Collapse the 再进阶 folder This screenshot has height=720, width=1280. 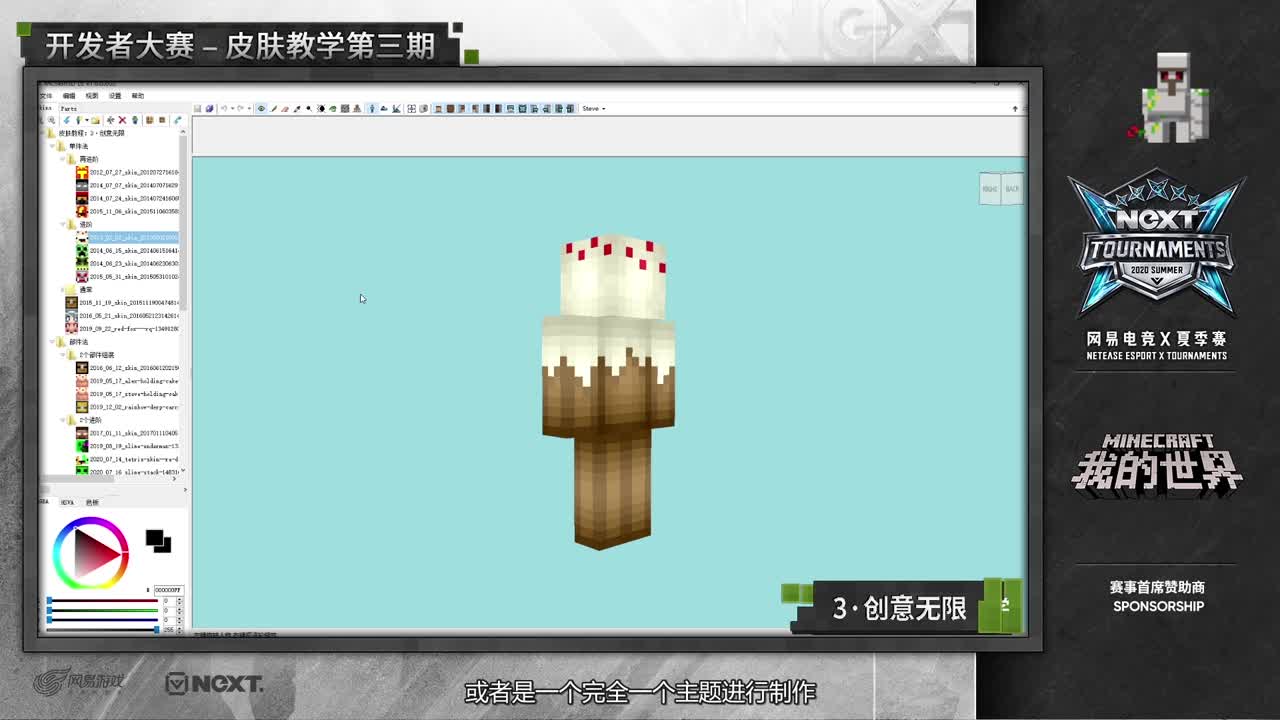click(x=62, y=159)
